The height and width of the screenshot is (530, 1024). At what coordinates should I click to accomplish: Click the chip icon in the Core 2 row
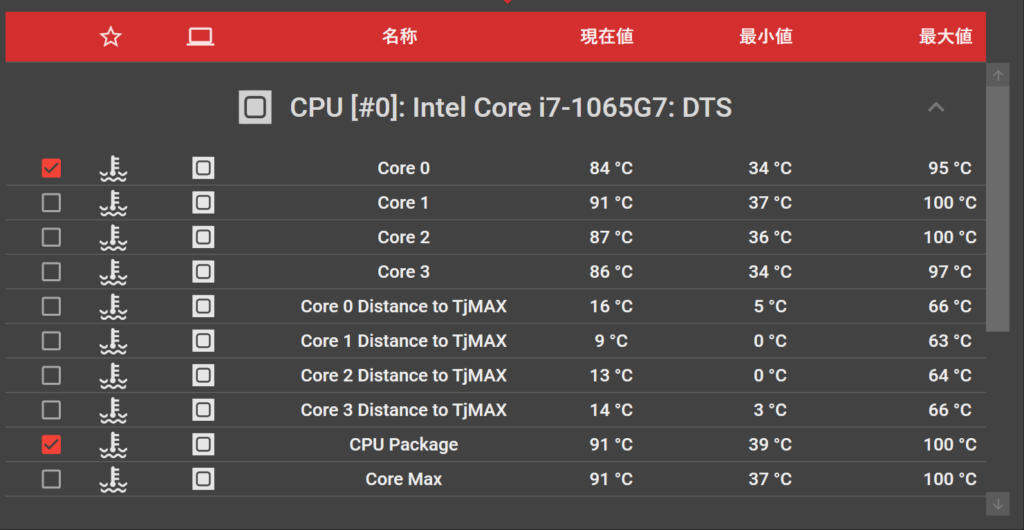203,237
